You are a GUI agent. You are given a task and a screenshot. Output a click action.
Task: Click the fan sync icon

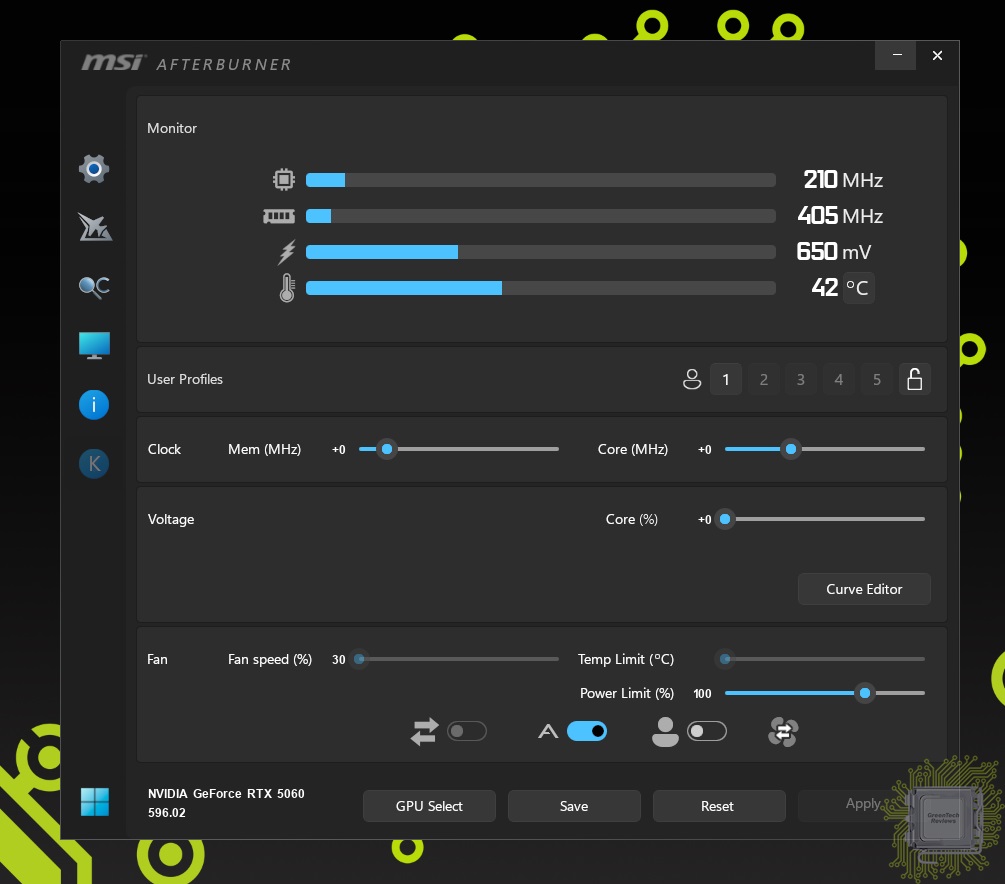coord(783,732)
